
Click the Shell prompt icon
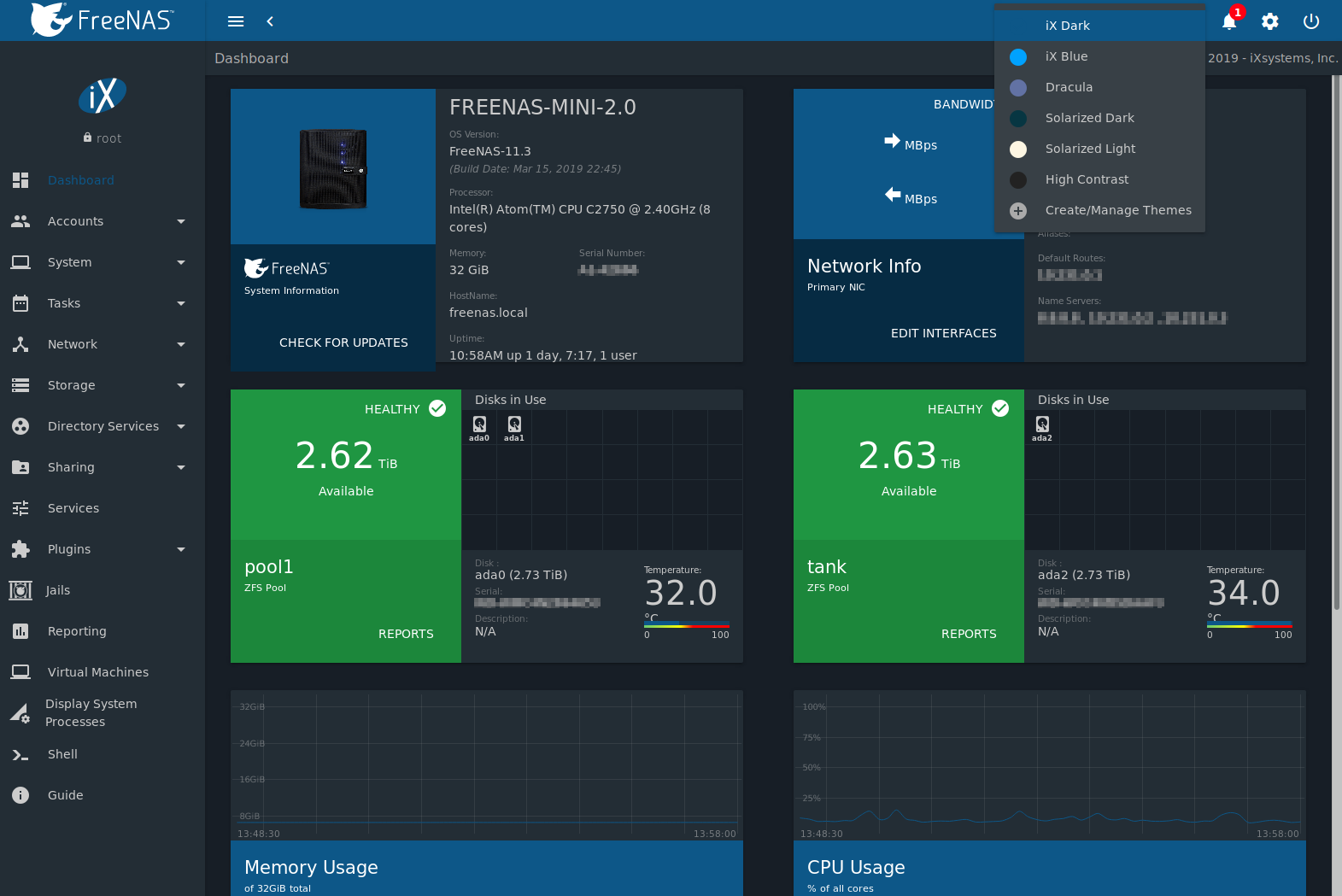click(x=21, y=754)
